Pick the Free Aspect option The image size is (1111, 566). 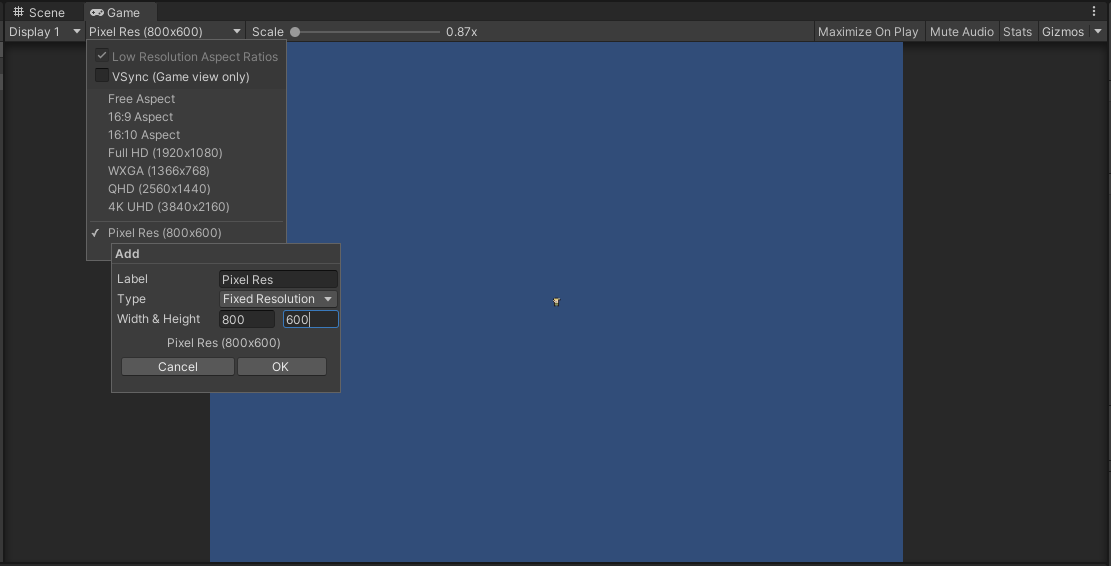pos(142,99)
